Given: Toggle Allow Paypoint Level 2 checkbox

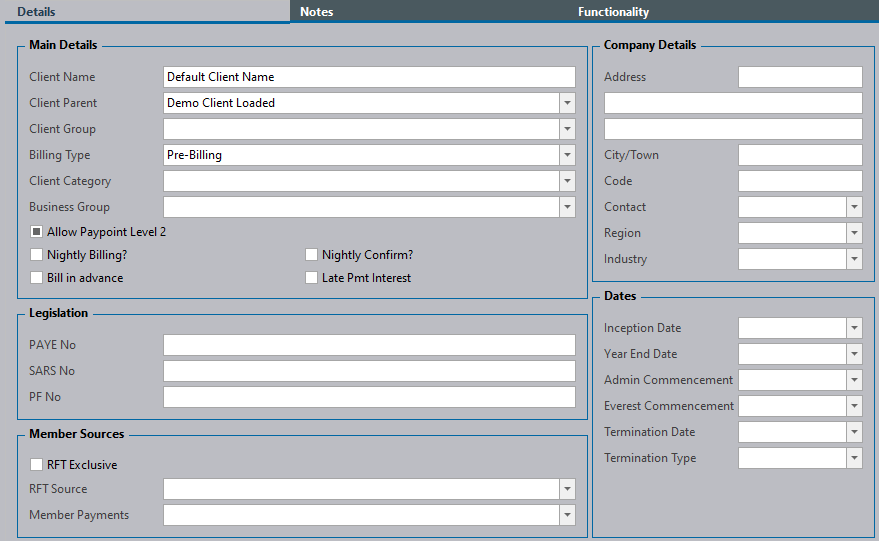Looking at the screenshot, I should [36, 232].
